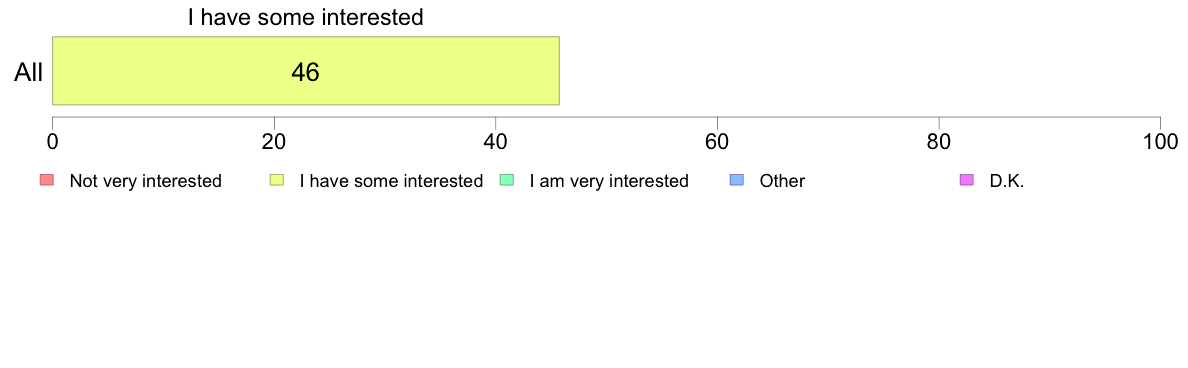Click the red Not very interested swatch

pyautogui.click(x=46, y=180)
